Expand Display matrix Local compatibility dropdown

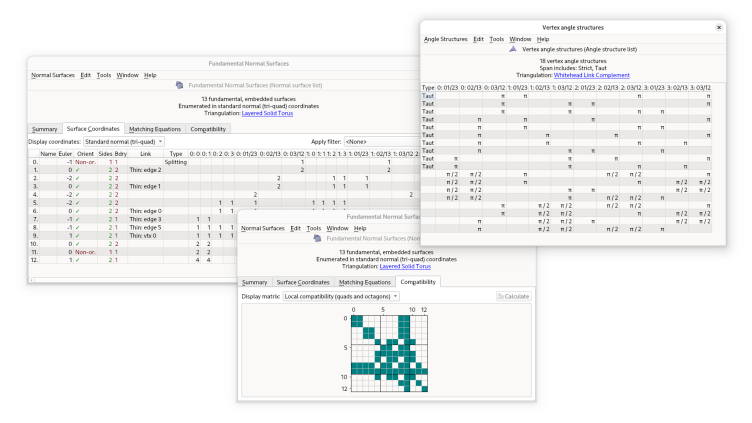point(341,296)
